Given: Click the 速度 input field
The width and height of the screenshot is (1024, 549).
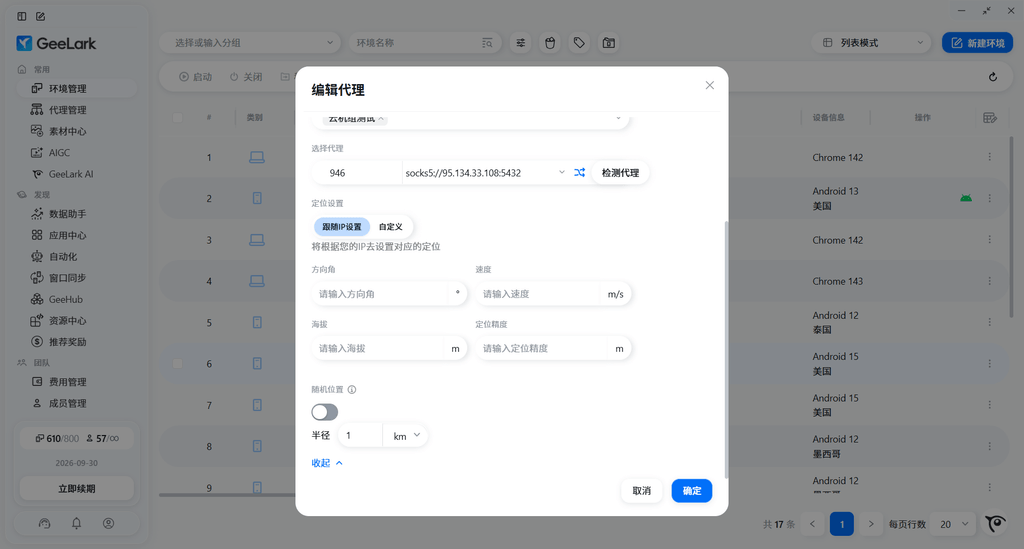Looking at the screenshot, I should [x=553, y=294].
